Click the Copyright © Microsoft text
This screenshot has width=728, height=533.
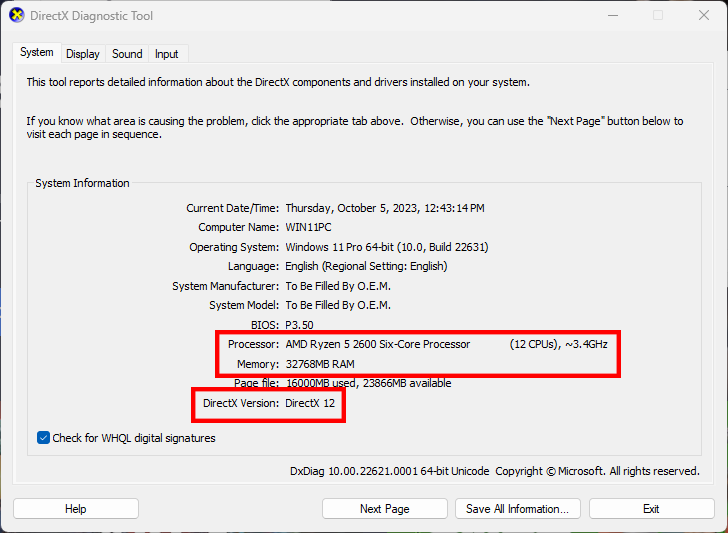pyautogui.click(x=550, y=471)
